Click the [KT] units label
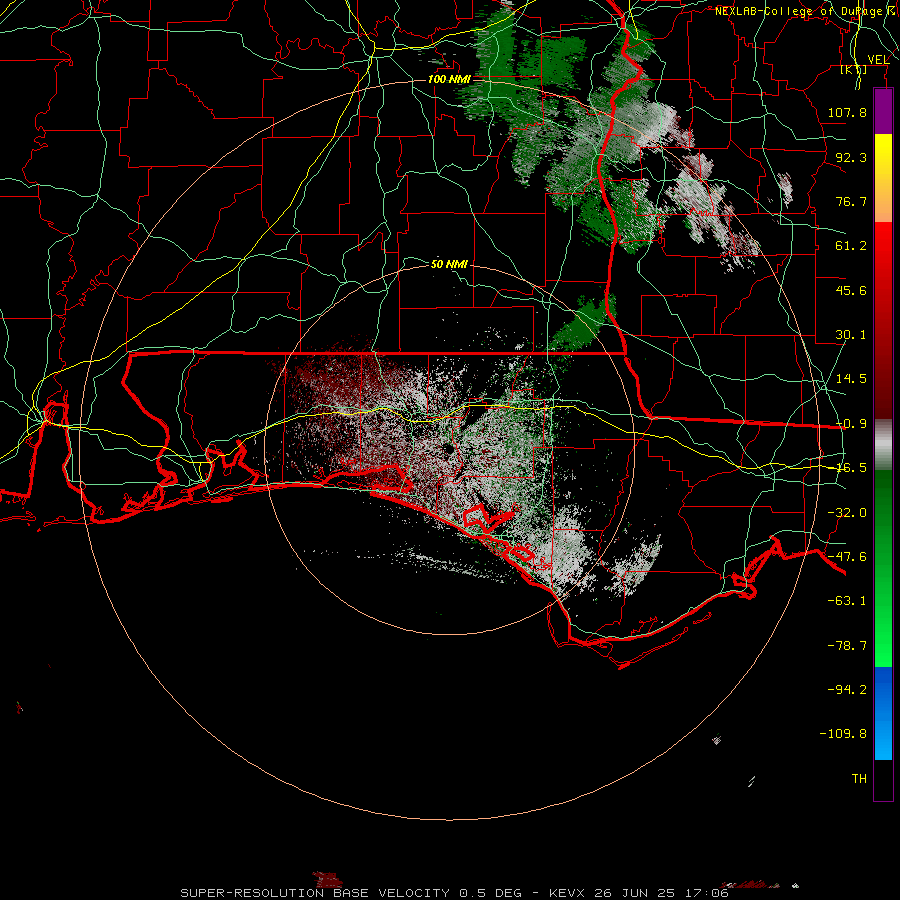Viewport: 900px width, 900px height. click(x=854, y=70)
